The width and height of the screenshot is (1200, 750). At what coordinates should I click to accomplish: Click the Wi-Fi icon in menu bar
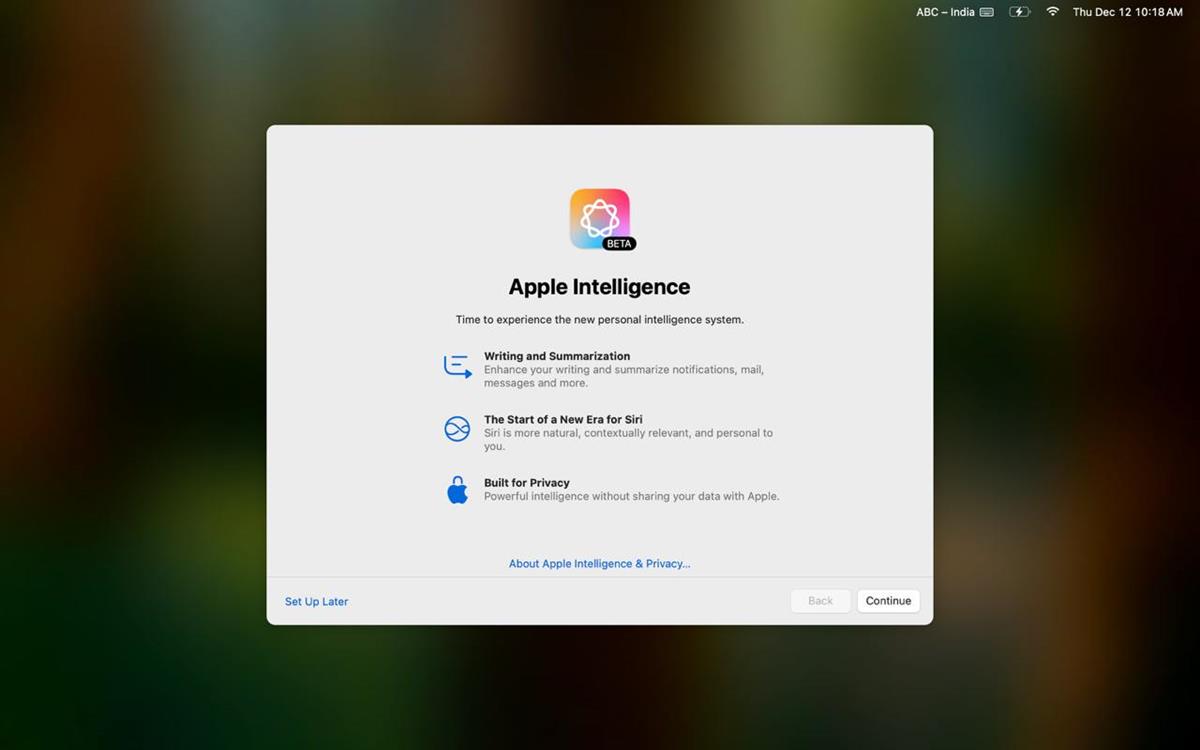tap(1051, 12)
